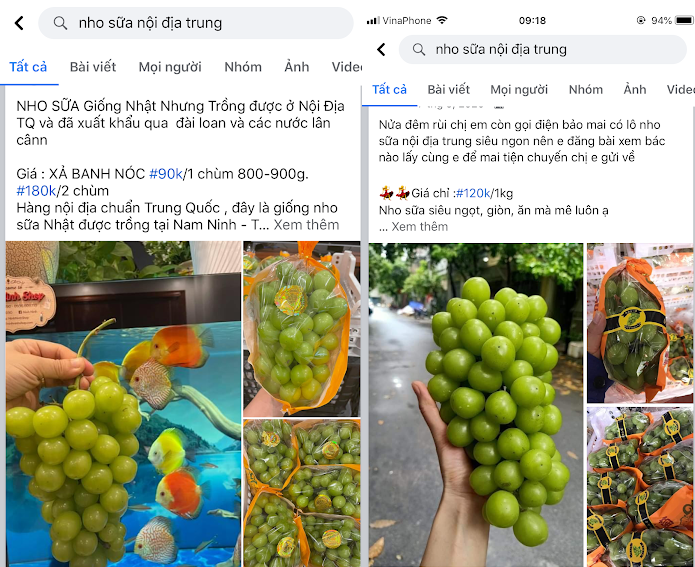Tap the VinaPhone signal bars icon
695x567 pixels.
pos(374,20)
